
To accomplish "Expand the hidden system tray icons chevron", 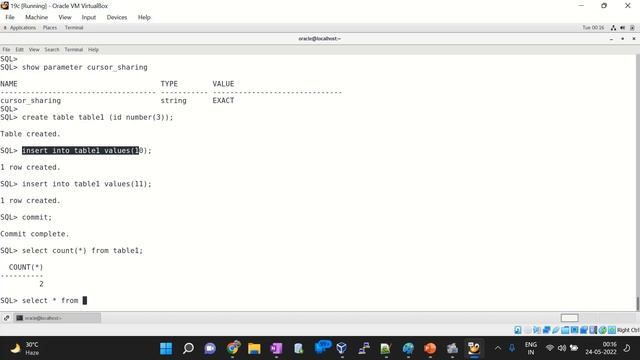I will click(x=498, y=348).
